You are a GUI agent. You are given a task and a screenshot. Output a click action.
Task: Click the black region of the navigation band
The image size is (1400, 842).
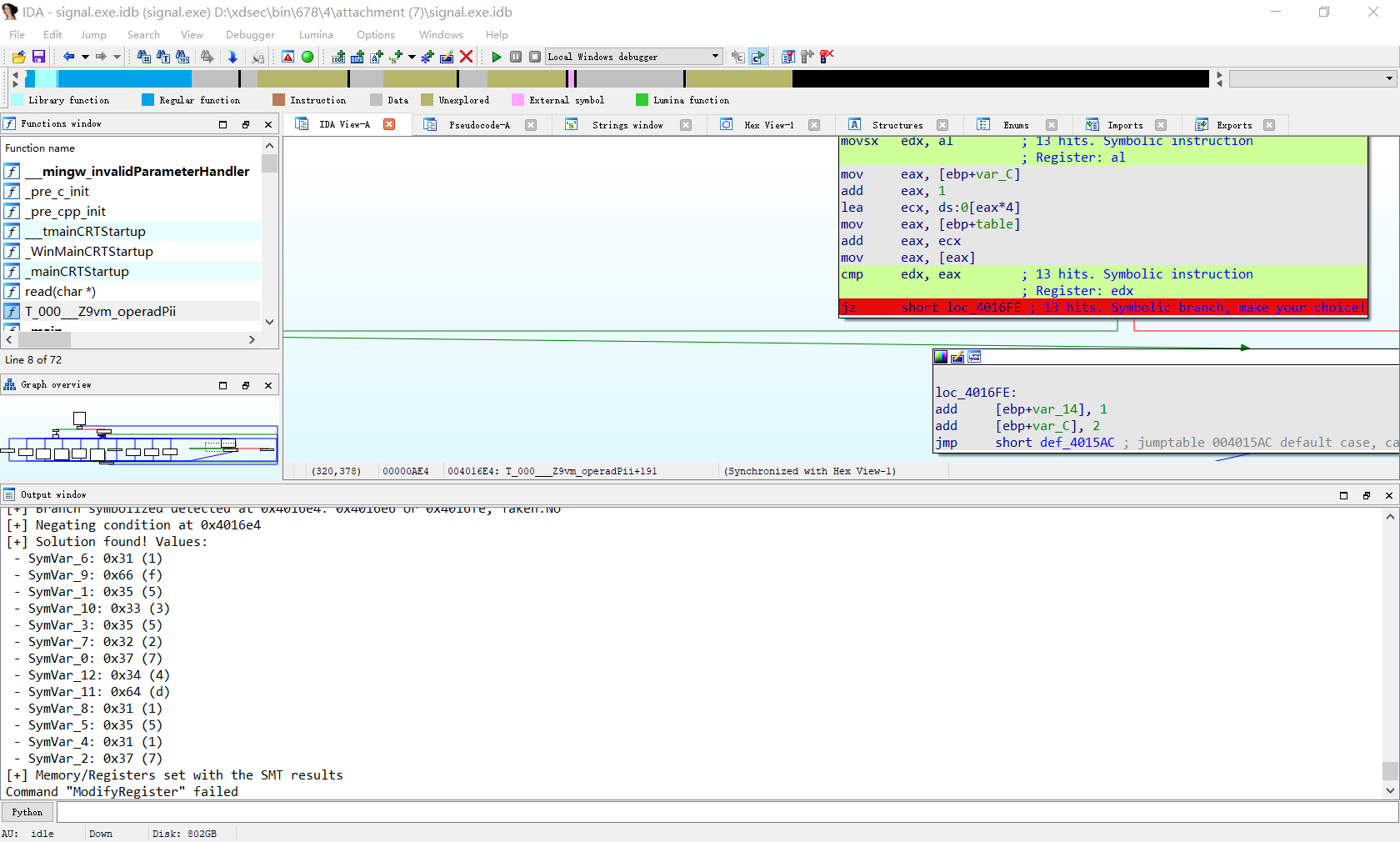pos(1000,78)
